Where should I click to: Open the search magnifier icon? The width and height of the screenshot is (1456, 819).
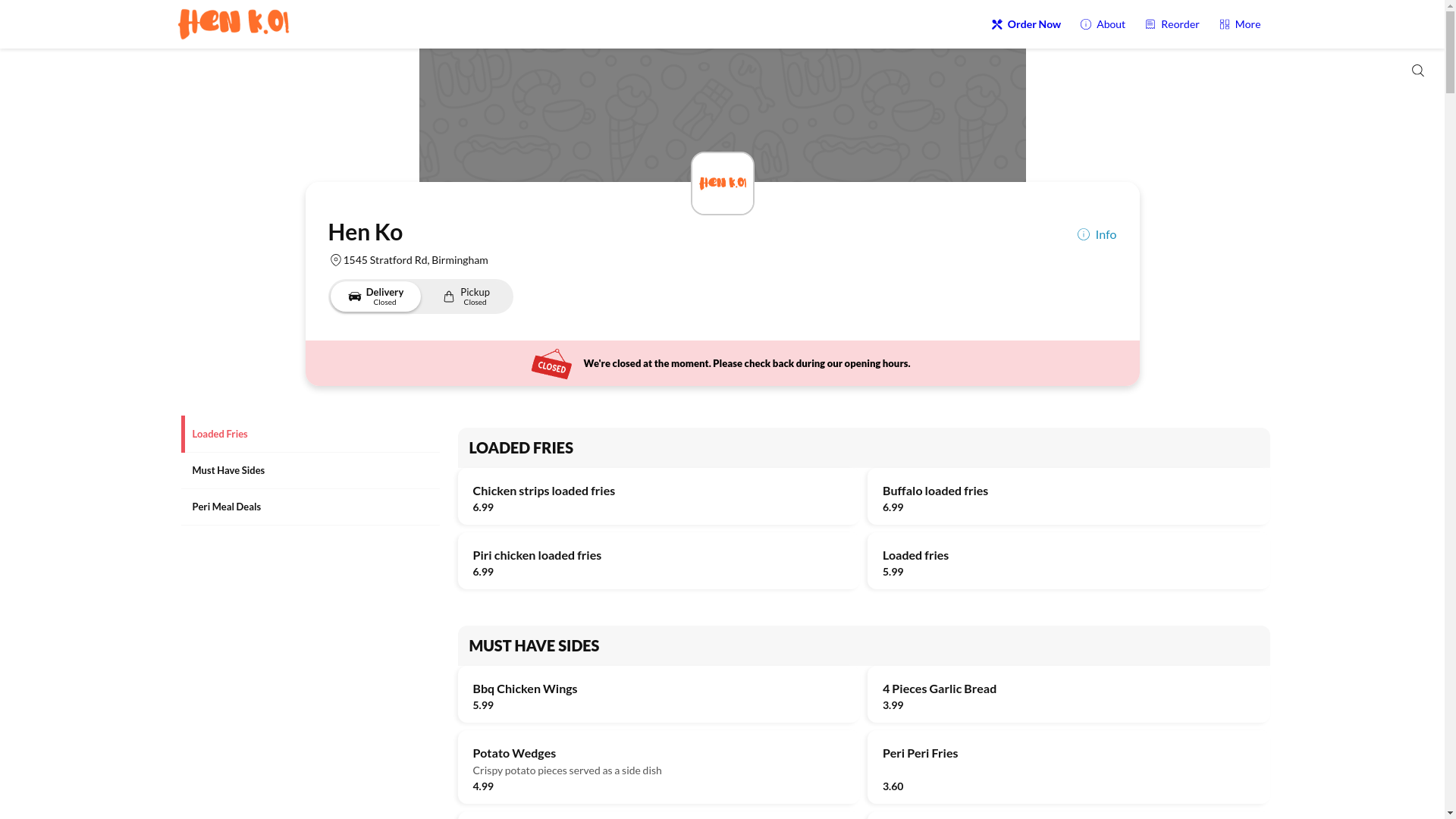pos(1417,71)
